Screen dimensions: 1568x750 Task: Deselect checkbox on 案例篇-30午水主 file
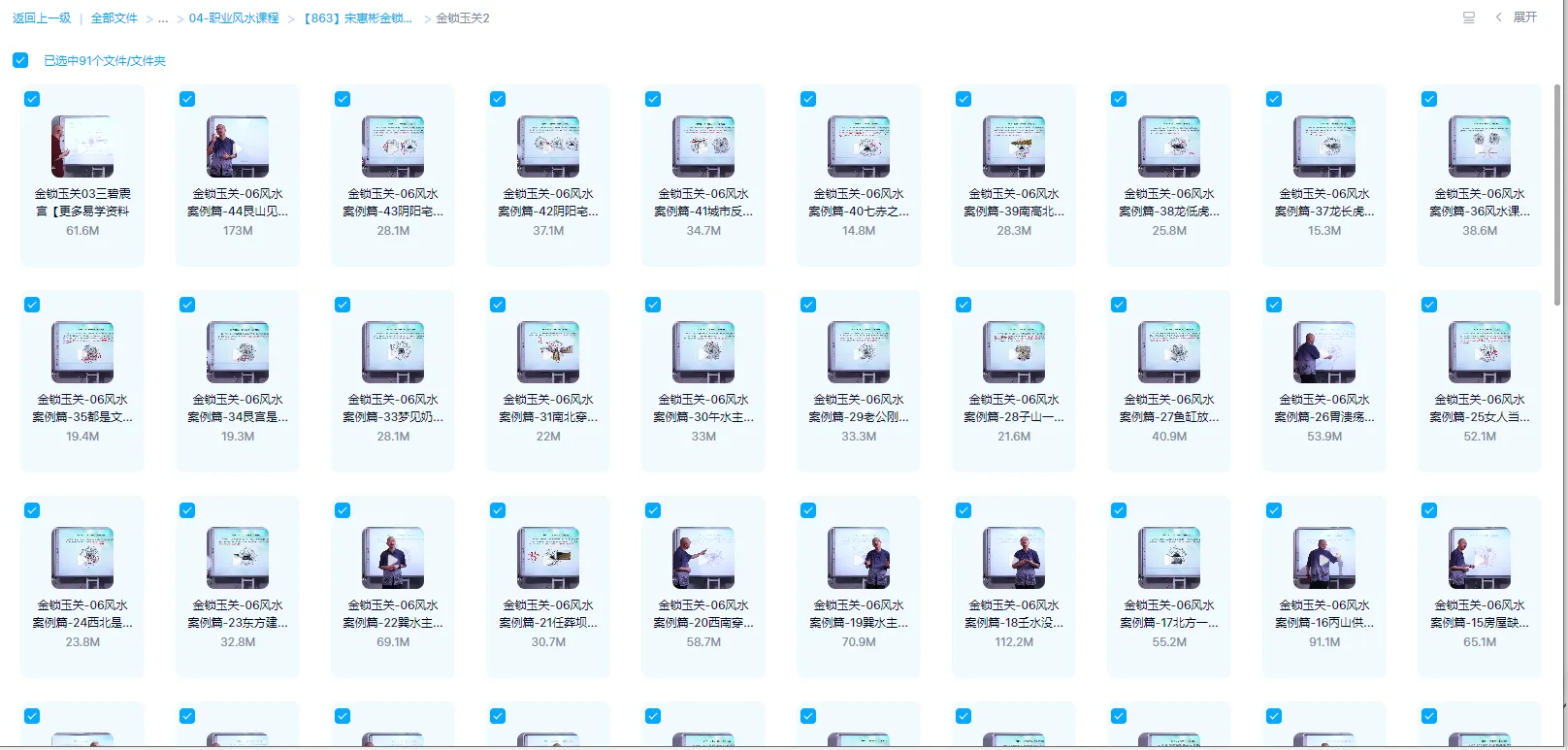(653, 305)
